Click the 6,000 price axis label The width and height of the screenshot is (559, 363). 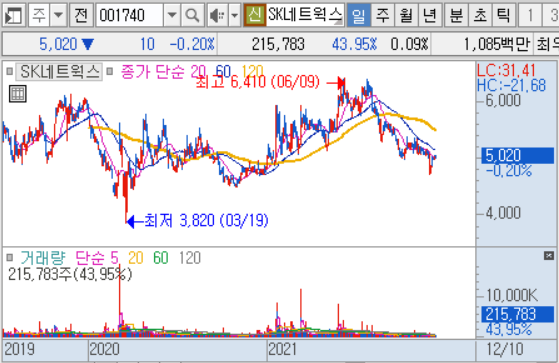click(x=503, y=100)
